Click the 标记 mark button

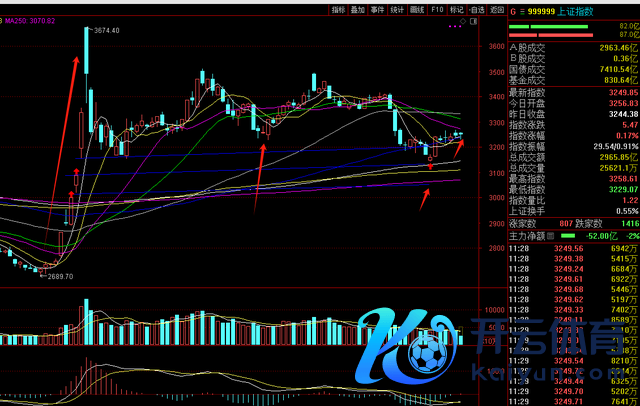pos(457,9)
